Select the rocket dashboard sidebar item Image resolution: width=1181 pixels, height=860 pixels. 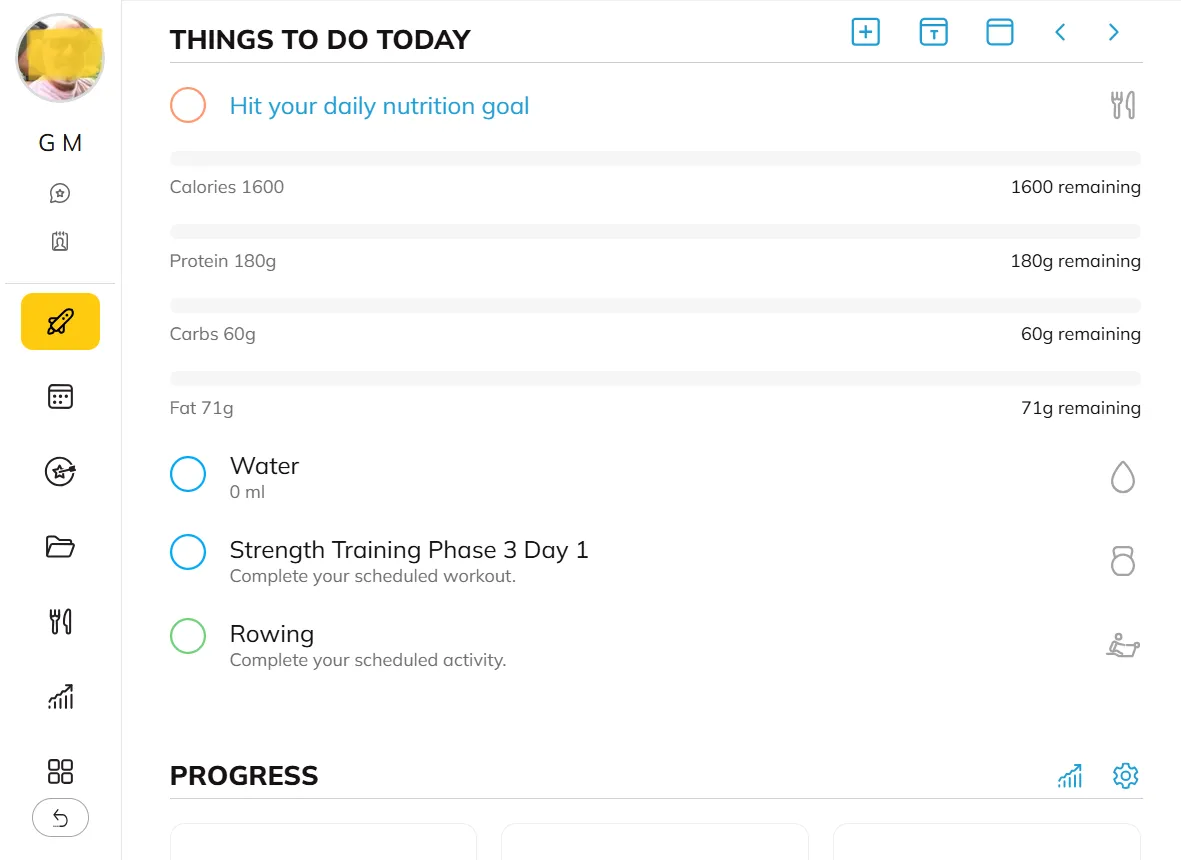[x=60, y=321]
